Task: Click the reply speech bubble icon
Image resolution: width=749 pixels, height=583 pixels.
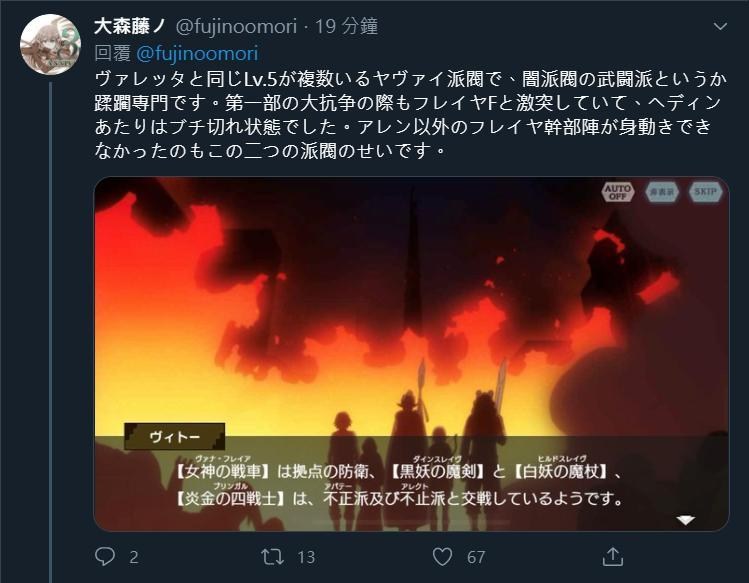Action: (x=105, y=557)
